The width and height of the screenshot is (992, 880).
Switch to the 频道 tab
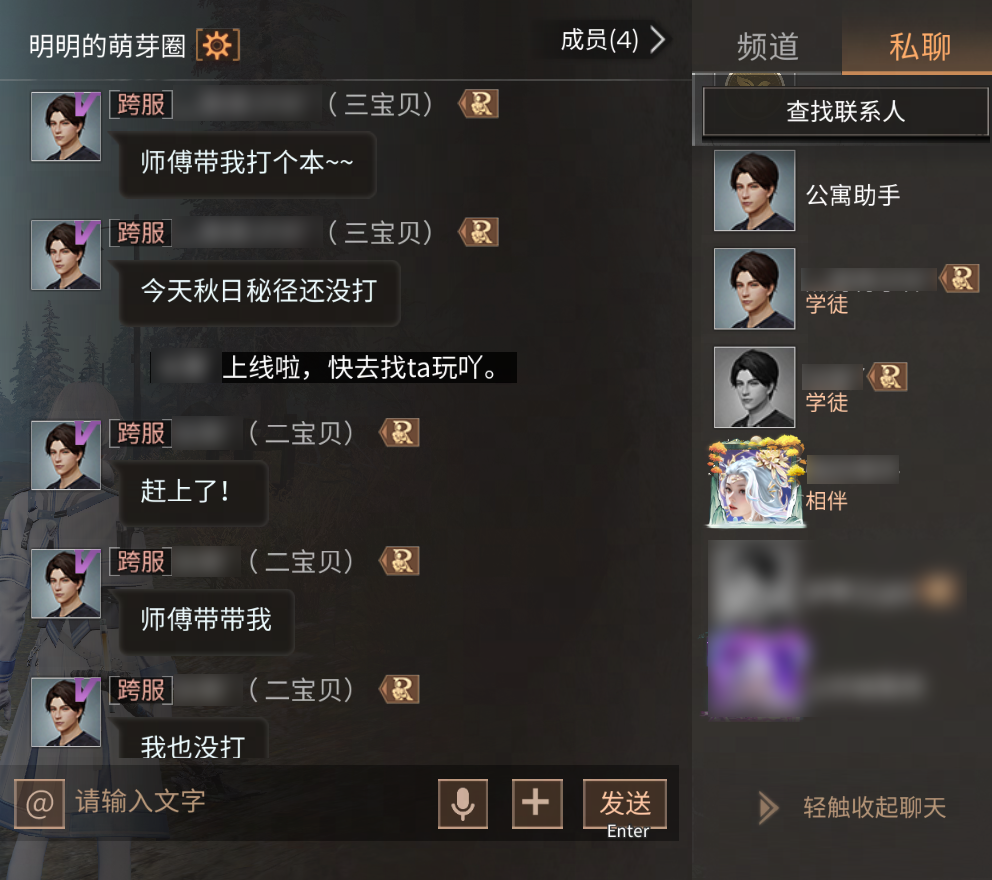tap(767, 47)
